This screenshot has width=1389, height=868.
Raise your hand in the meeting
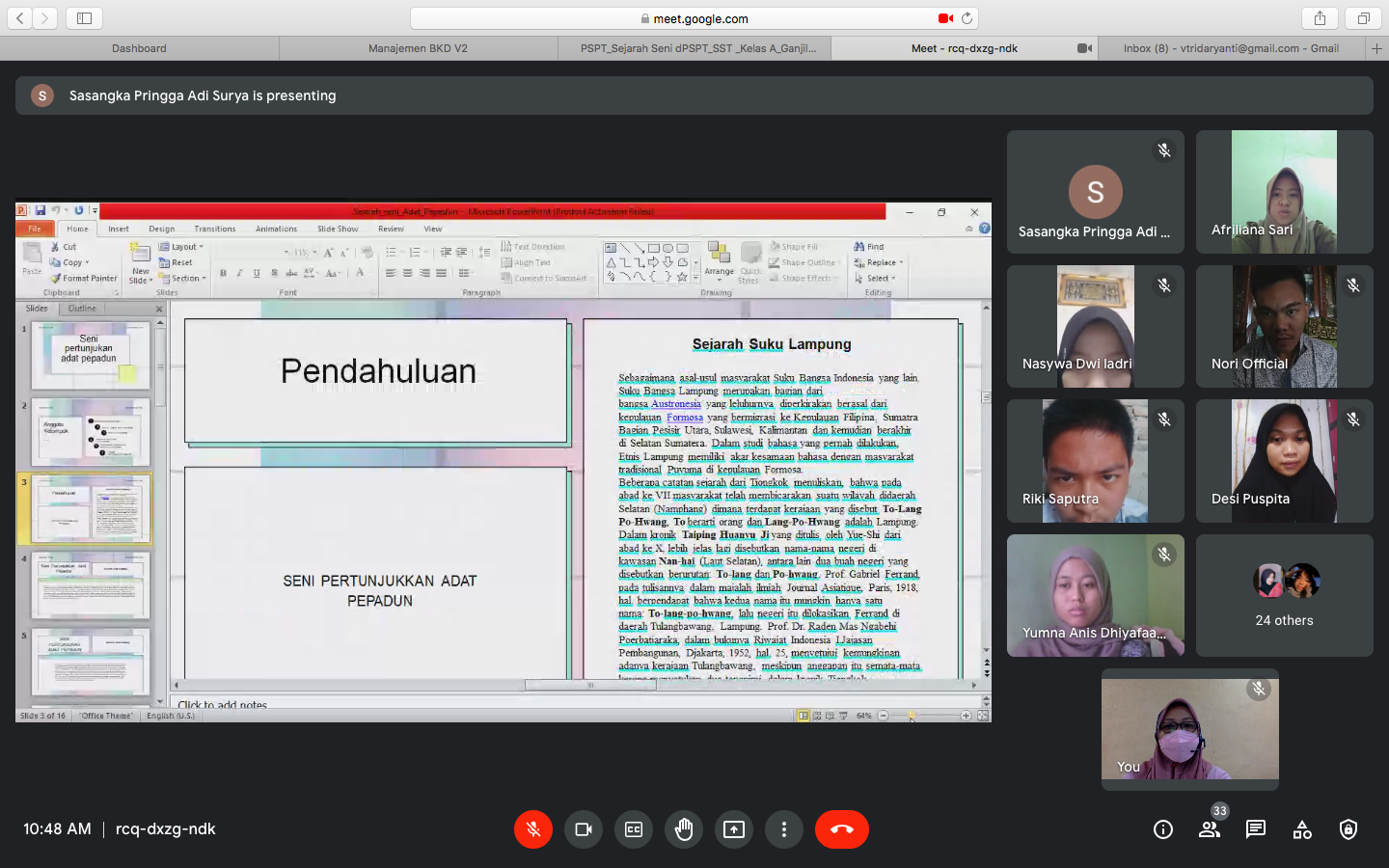pyautogui.click(x=684, y=829)
